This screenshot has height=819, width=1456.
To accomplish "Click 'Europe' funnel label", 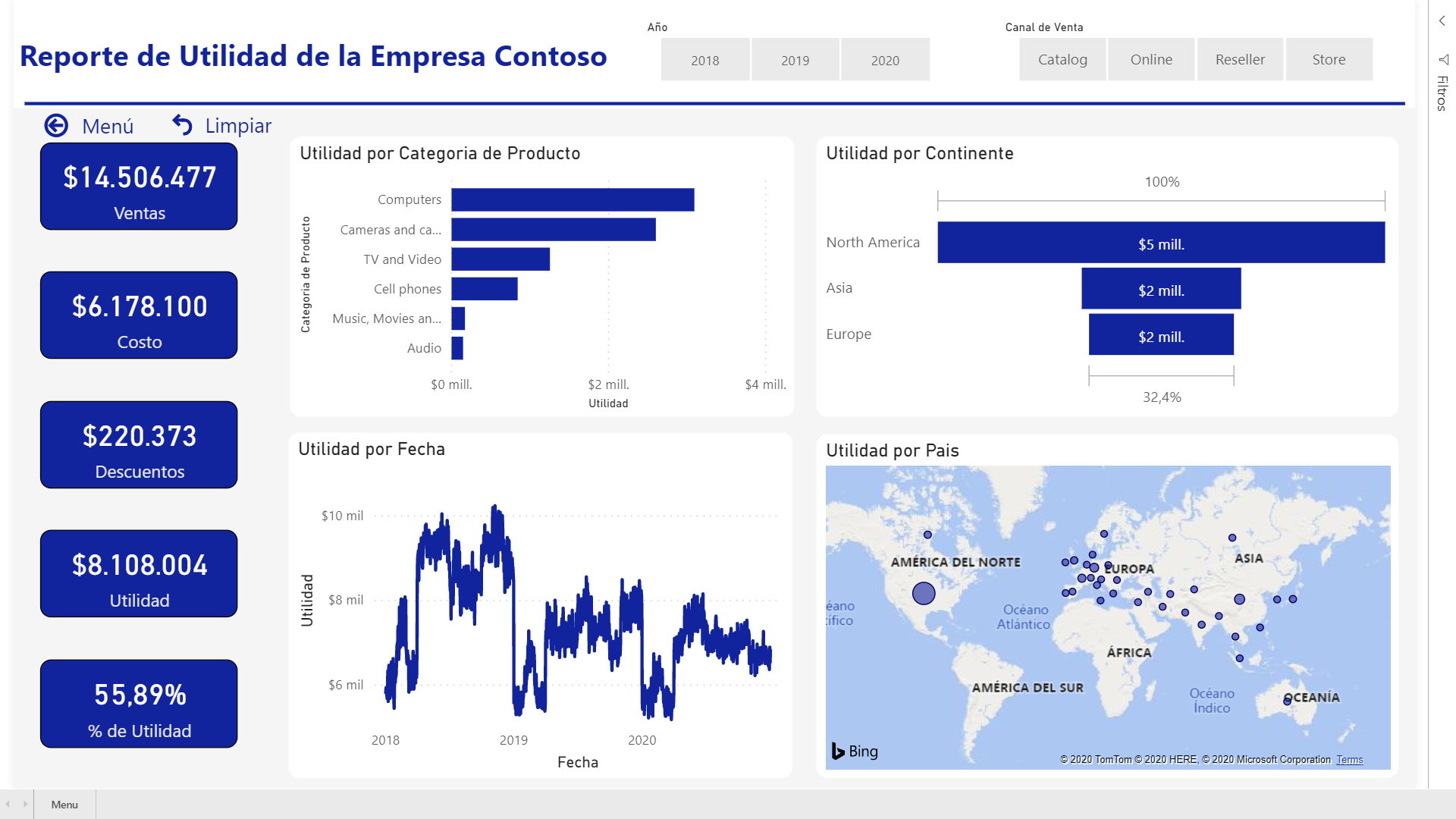I will point(849,334).
